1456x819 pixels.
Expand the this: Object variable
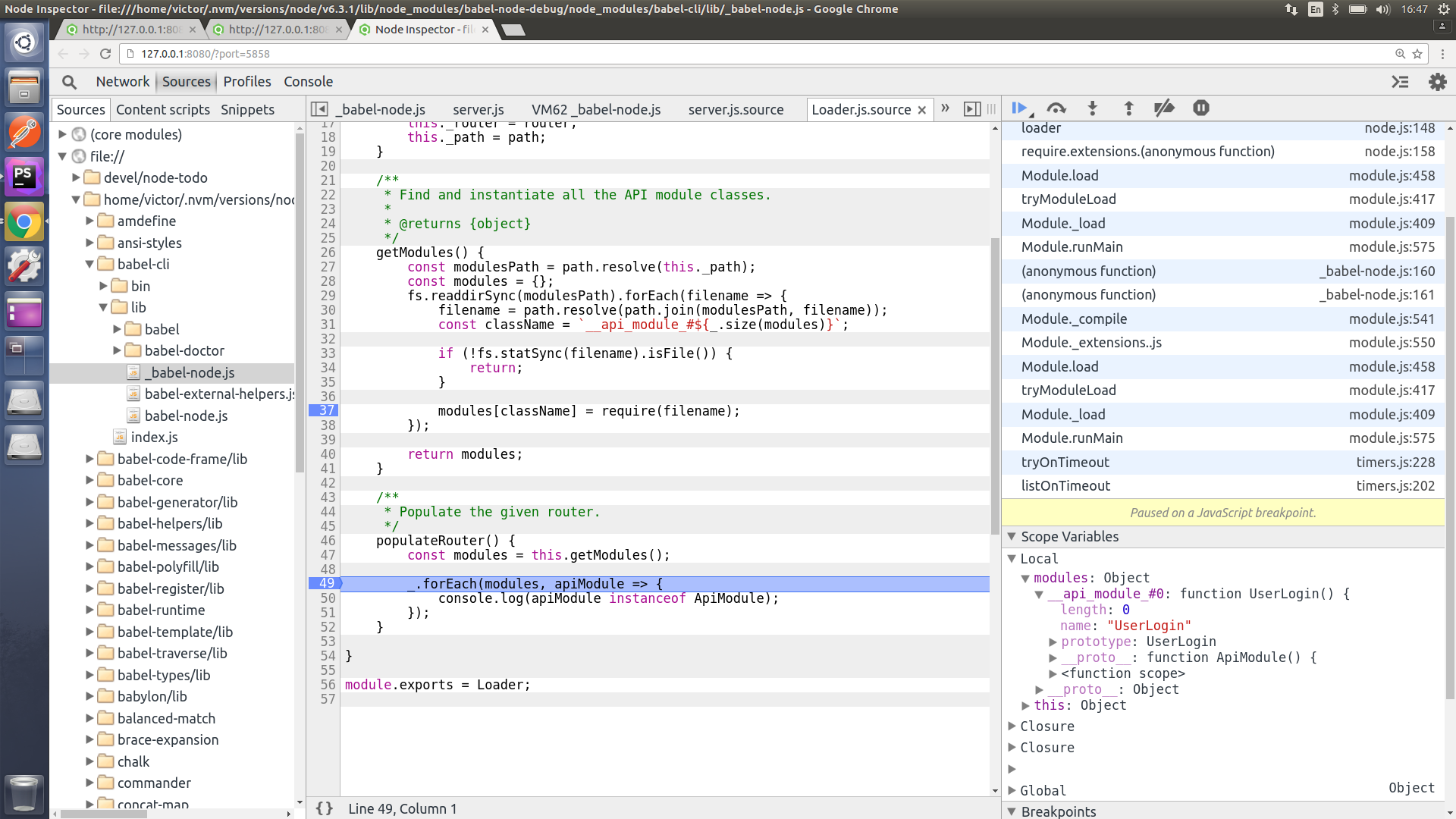click(1025, 705)
